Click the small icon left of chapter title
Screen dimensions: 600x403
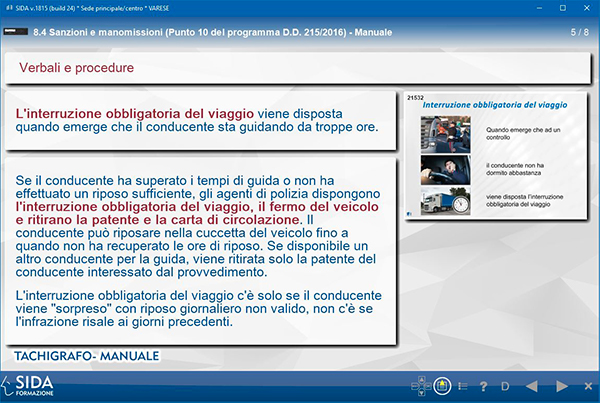tap(17, 33)
